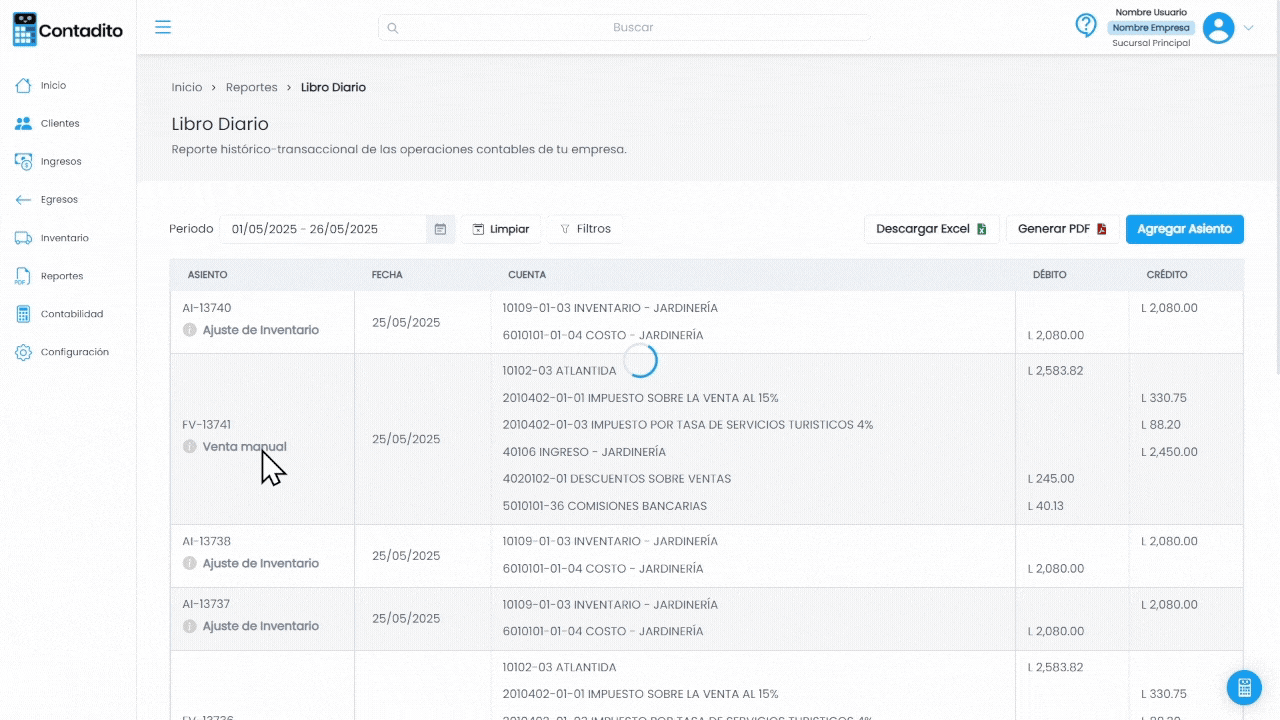Click the ASIENTO column header

click(208, 275)
